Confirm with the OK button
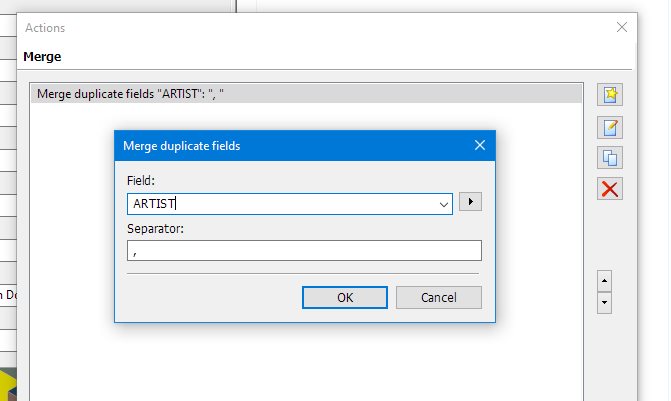 [x=345, y=297]
